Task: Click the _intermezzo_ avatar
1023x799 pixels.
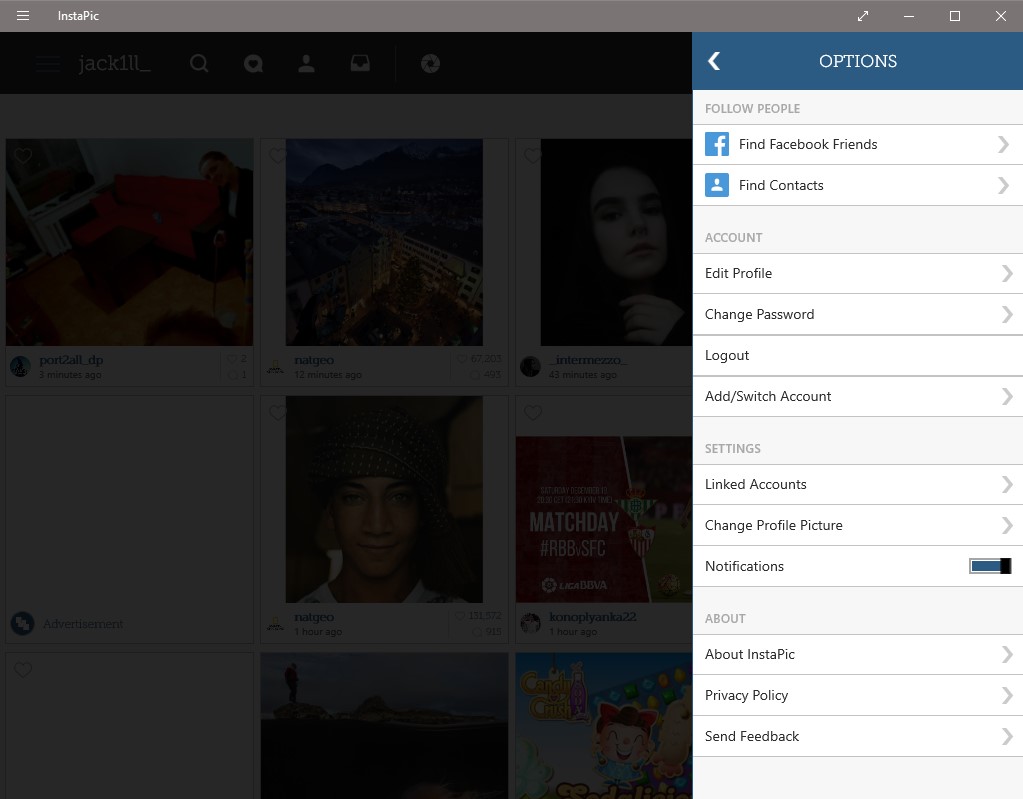Action: (x=530, y=367)
